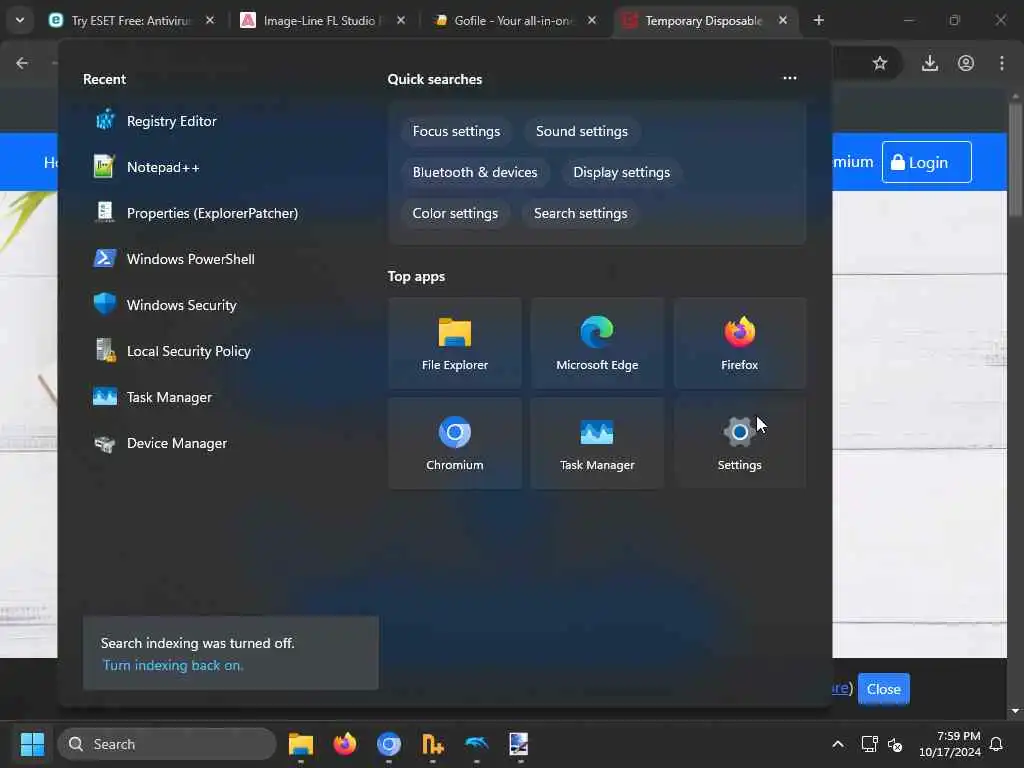The height and width of the screenshot is (768, 1024).
Task: Select Bluetooth & devices quick search
Action: (x=475, y=172)
